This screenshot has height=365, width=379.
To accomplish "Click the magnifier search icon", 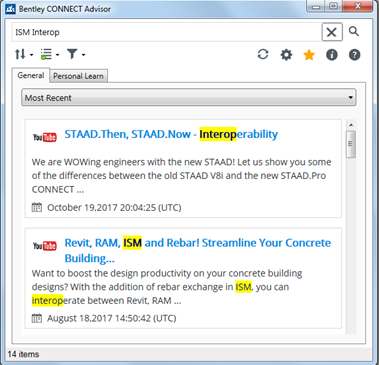I will 354,32.
